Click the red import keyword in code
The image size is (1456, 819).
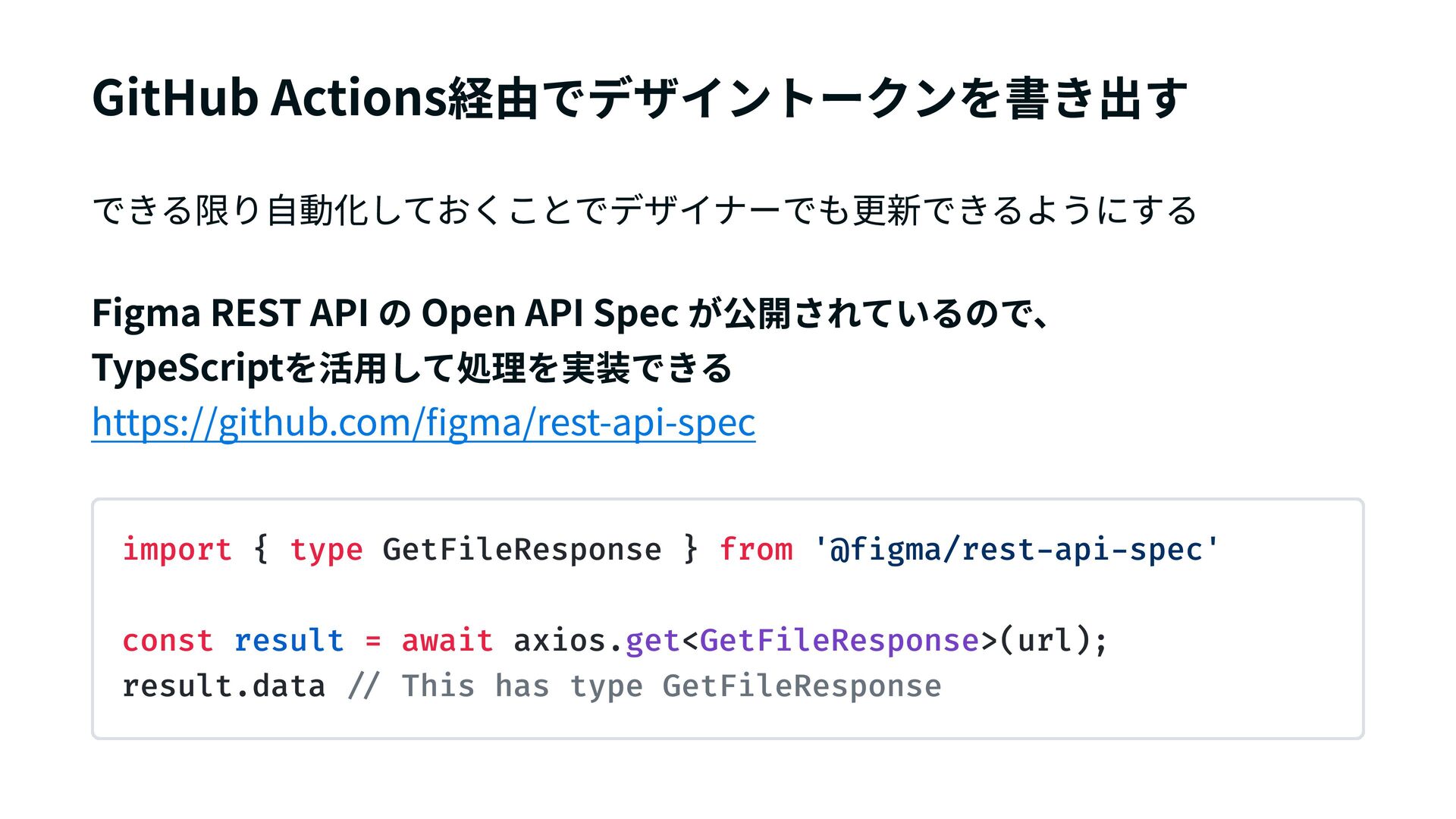coord(177,549)
